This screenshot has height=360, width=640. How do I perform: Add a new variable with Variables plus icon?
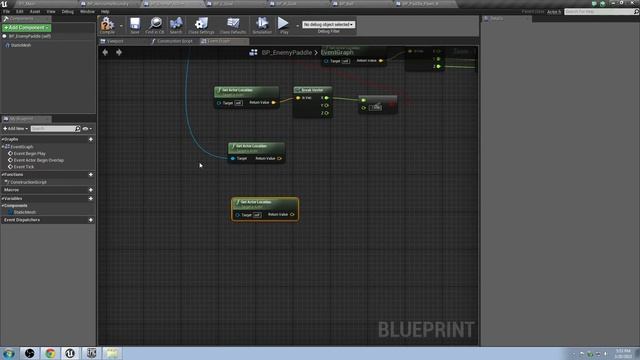coord(91,199)
